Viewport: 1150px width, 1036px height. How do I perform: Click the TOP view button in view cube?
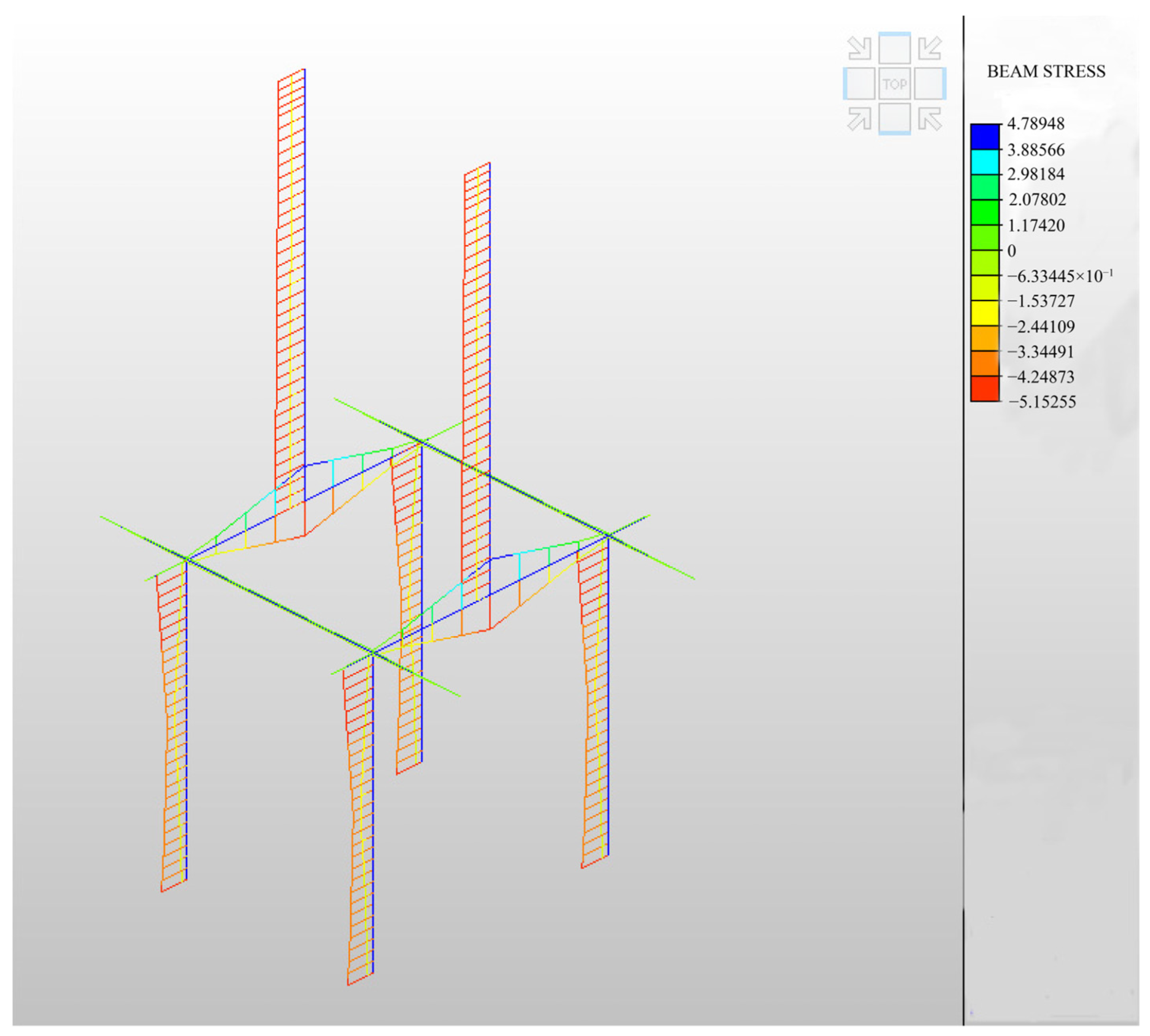pyautogui.click(x=894, y=84)
